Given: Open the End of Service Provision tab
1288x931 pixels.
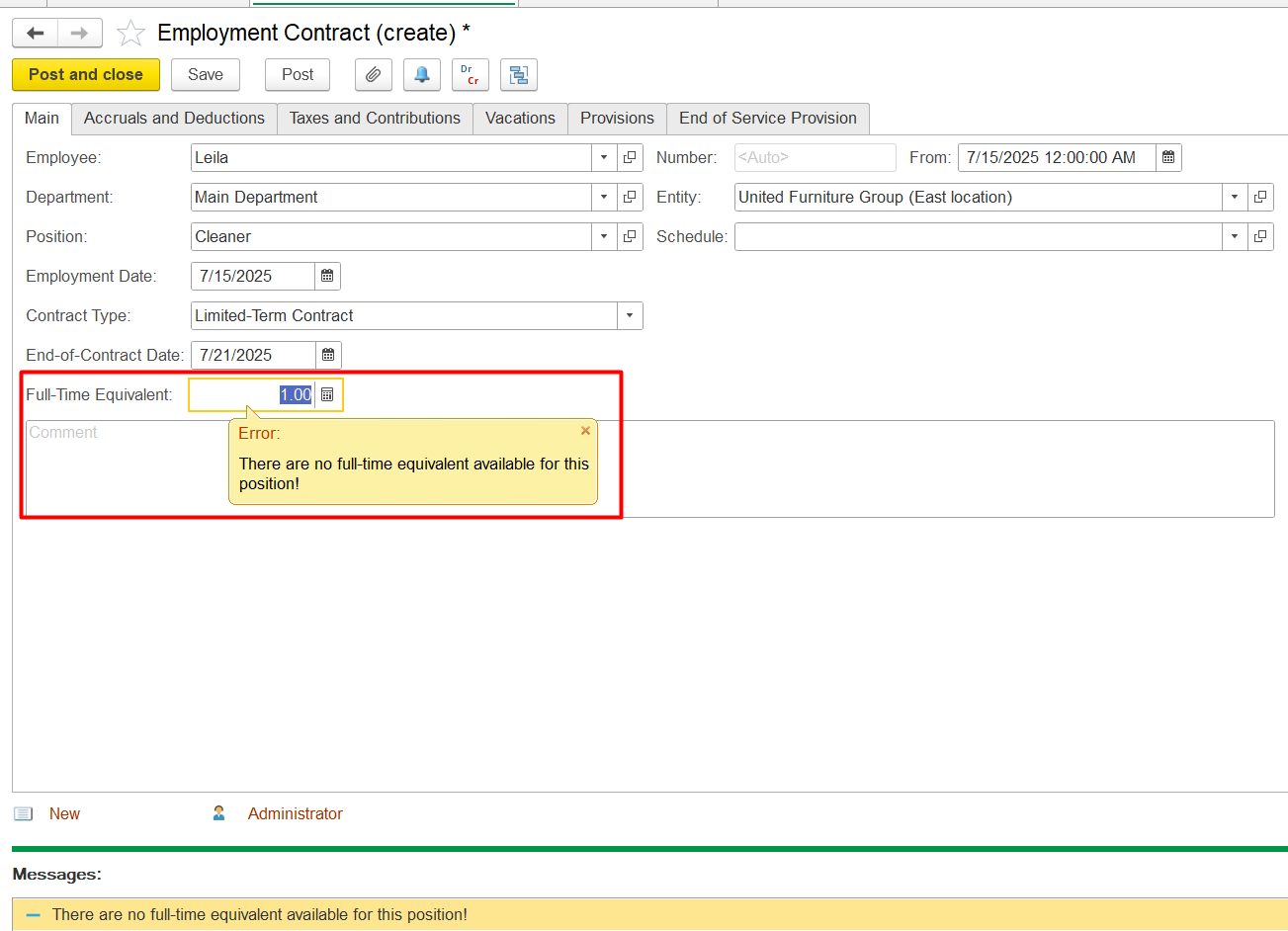Looking at the screenshot, I should pos(768,118).
